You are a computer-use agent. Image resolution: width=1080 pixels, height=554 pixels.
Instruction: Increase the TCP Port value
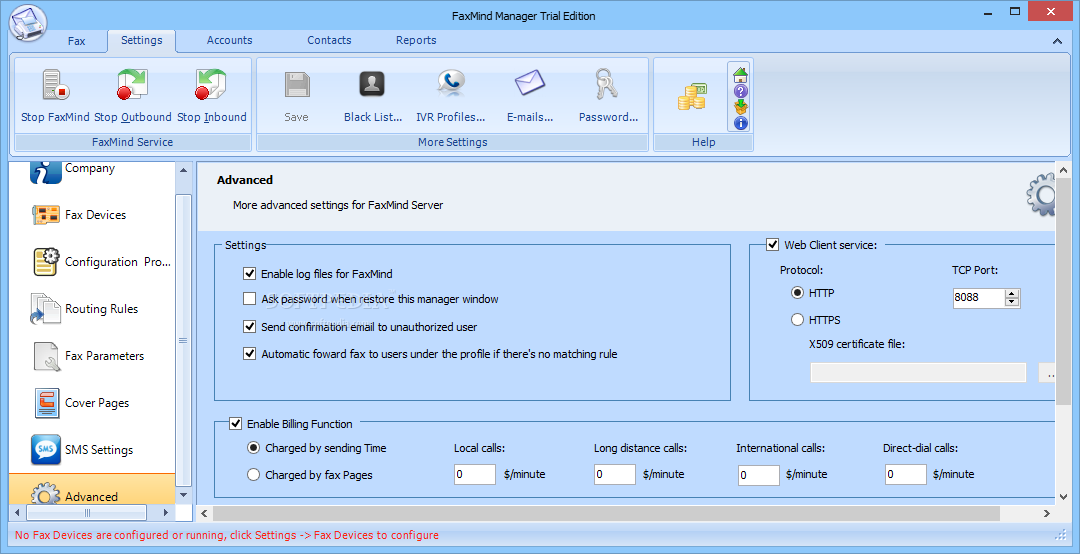pyautogui.click(x=1011, y=294)
